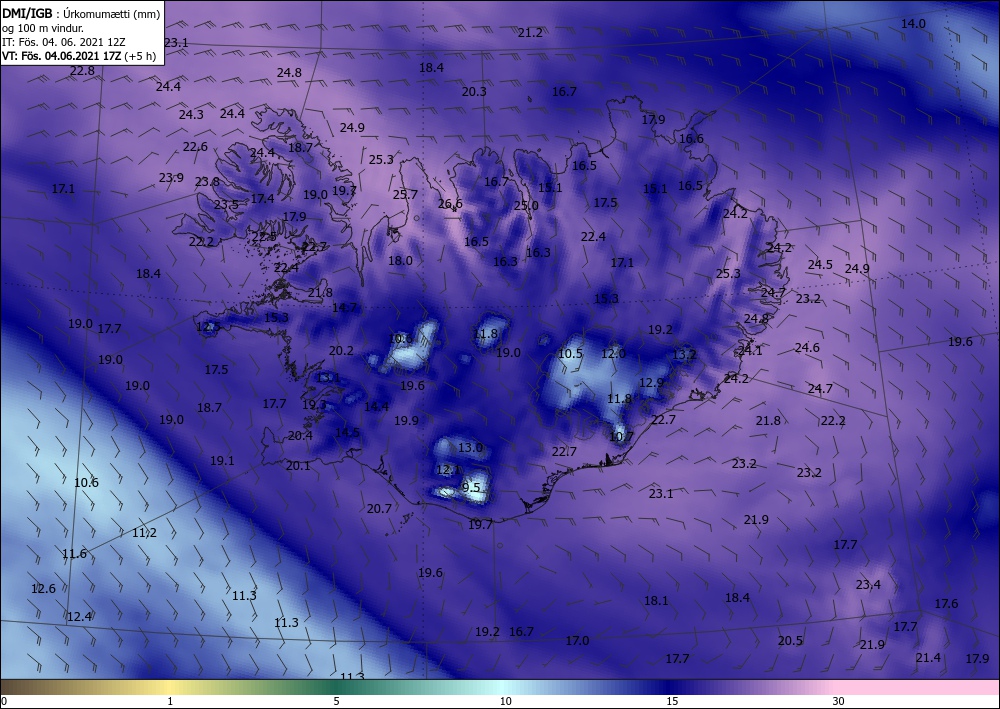This screenshot has height=709, width=1000.
Task: Click the offshore value '12.6'
Action: pyautogui.click(x=43, y=588)
